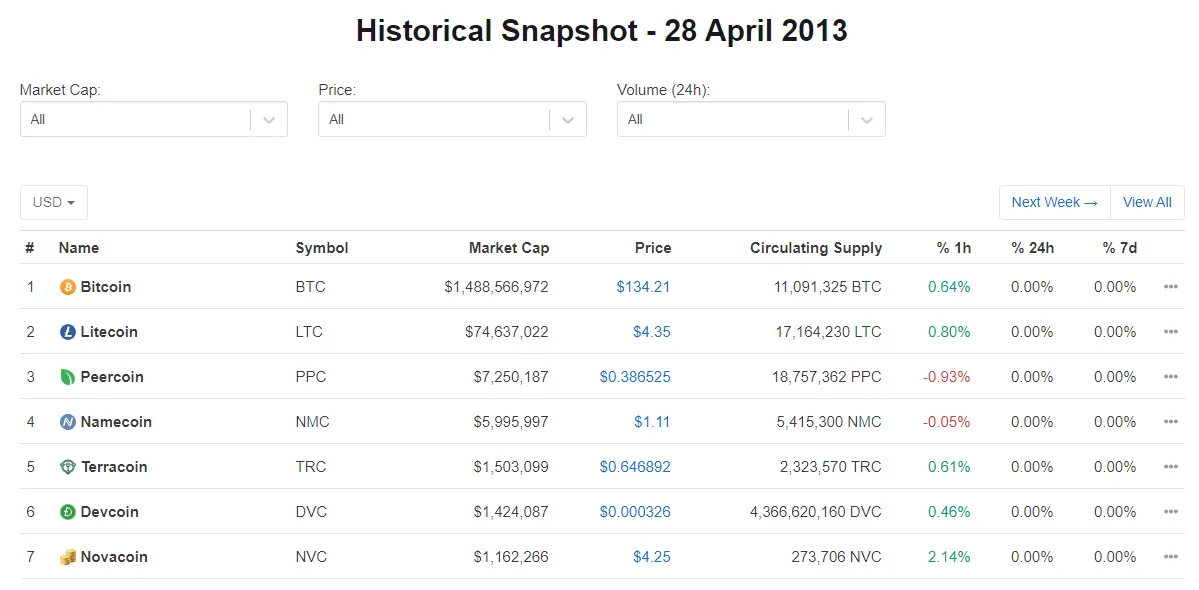Click the Terracoin logo icon
This screenshot has height=590, width=1199.
(x=67, y=467)
